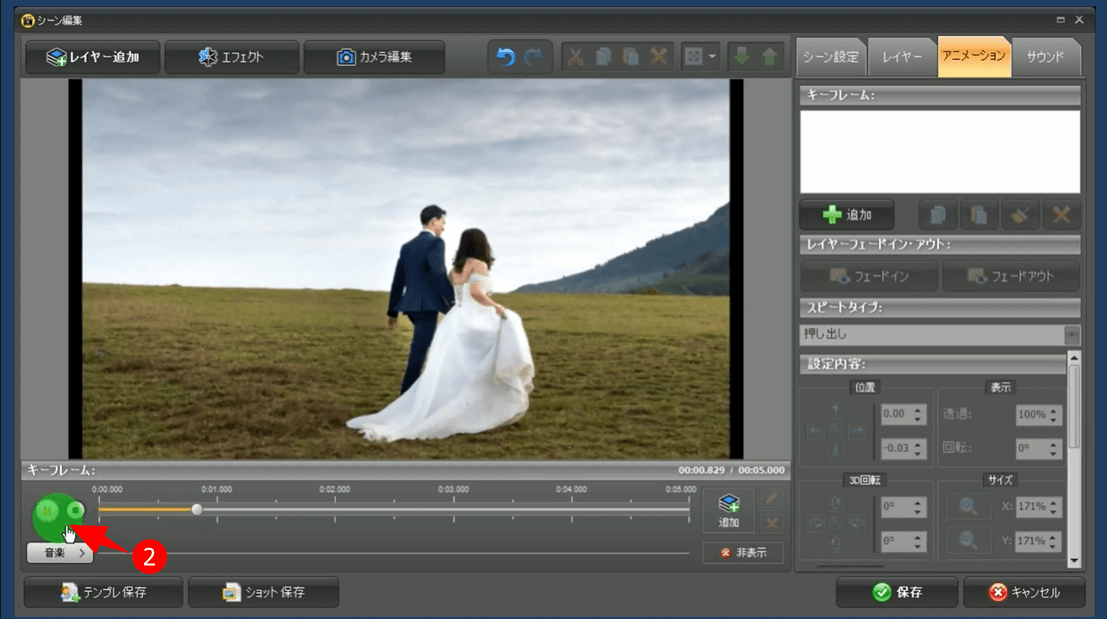Click the redo arrow icon
Image resolution: width=1107 pixels, height=619 pixels.
534,57
